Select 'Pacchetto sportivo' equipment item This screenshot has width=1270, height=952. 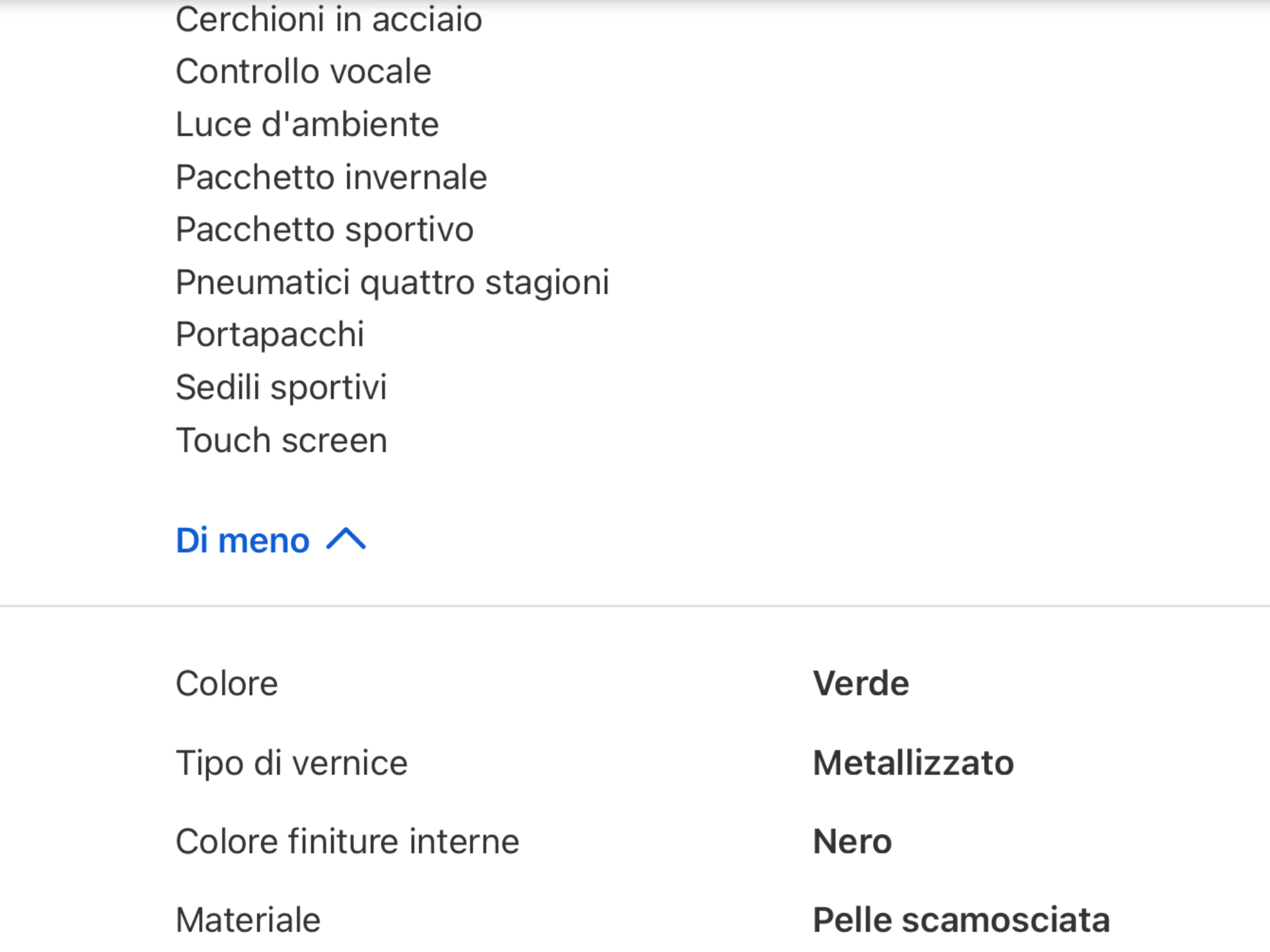[x=324, y=229]
